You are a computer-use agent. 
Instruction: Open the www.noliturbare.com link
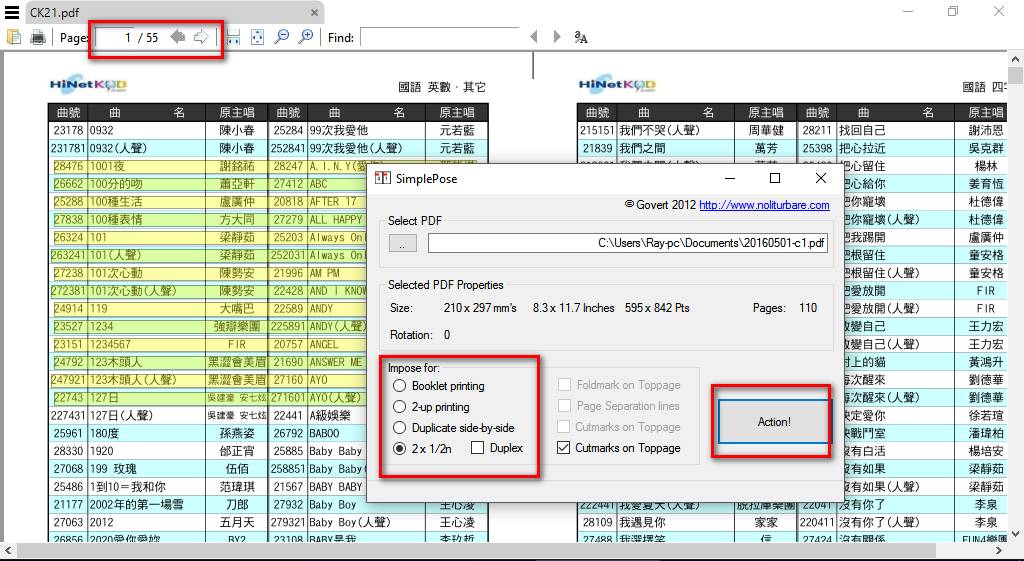click(x=764, y=205)
